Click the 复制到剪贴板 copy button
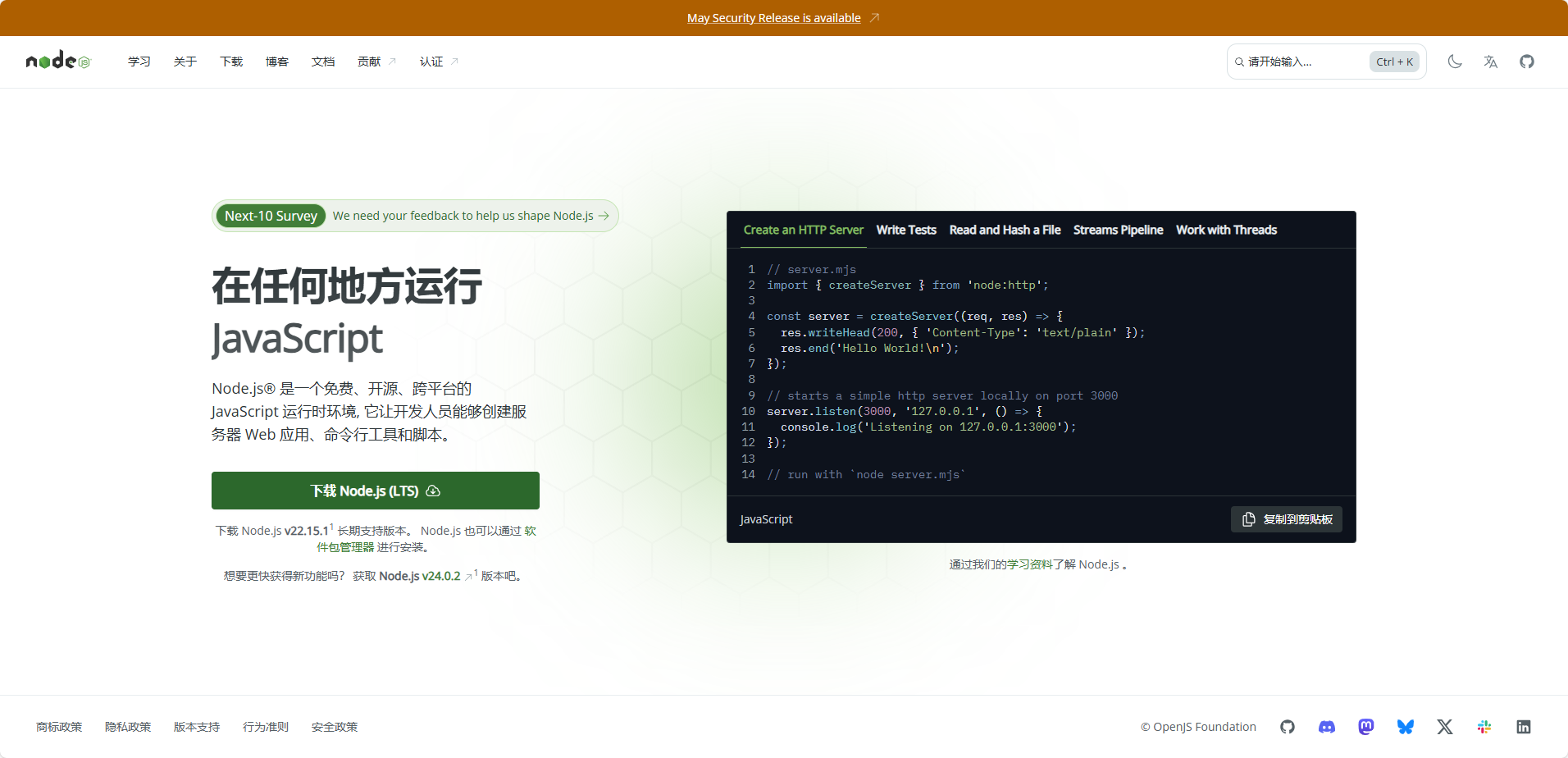The height and width of the screenshot is (758, 1568). [1287, 519]
